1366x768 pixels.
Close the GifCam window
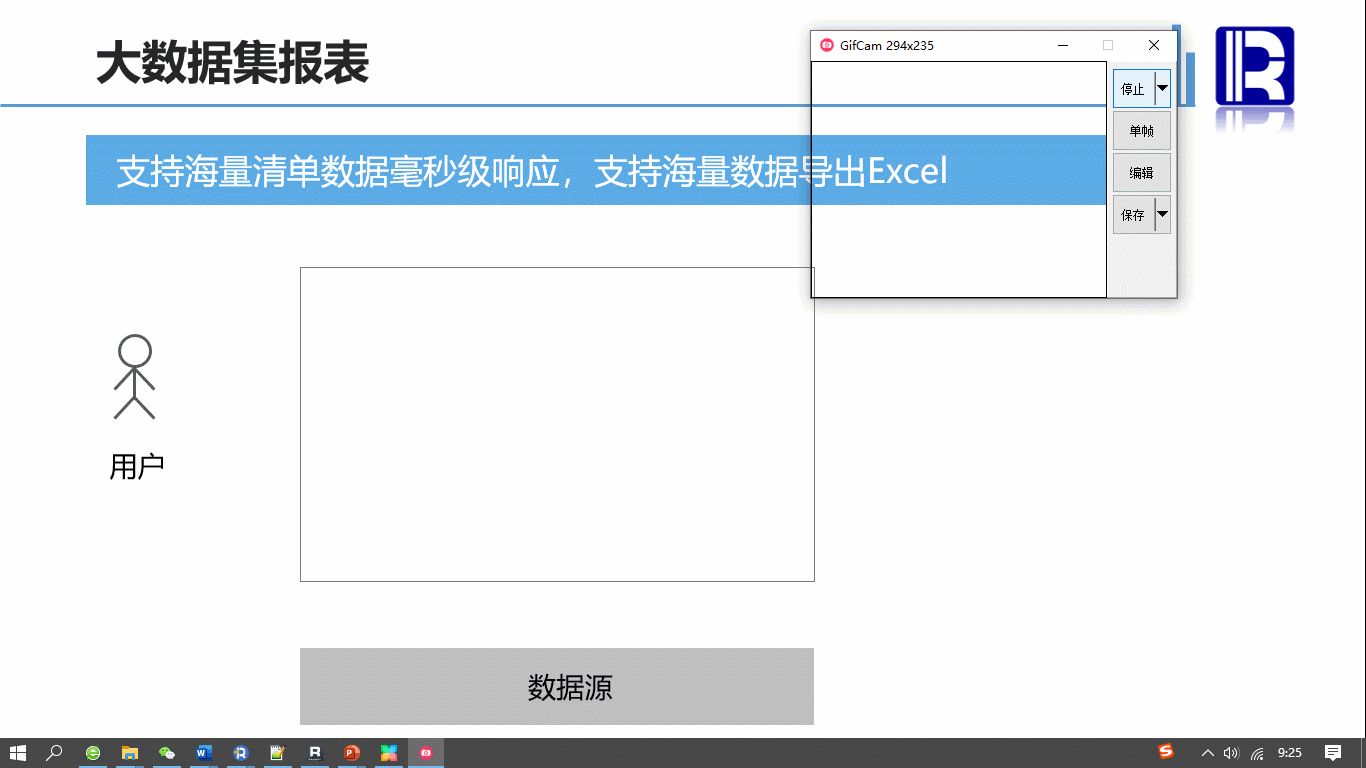pos(1154,45)
